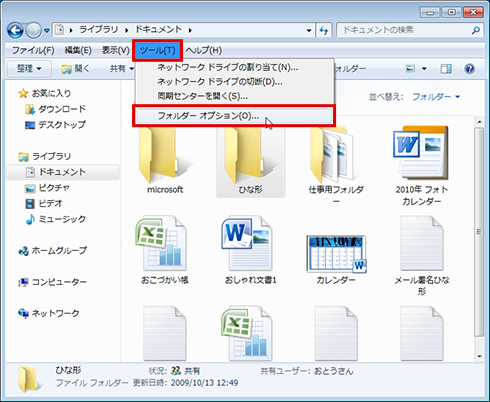Expand the 並べ替え フォルダー dropdown
Image resolution: width=490 pixels, height=402 pixels.
click(436, 97)
